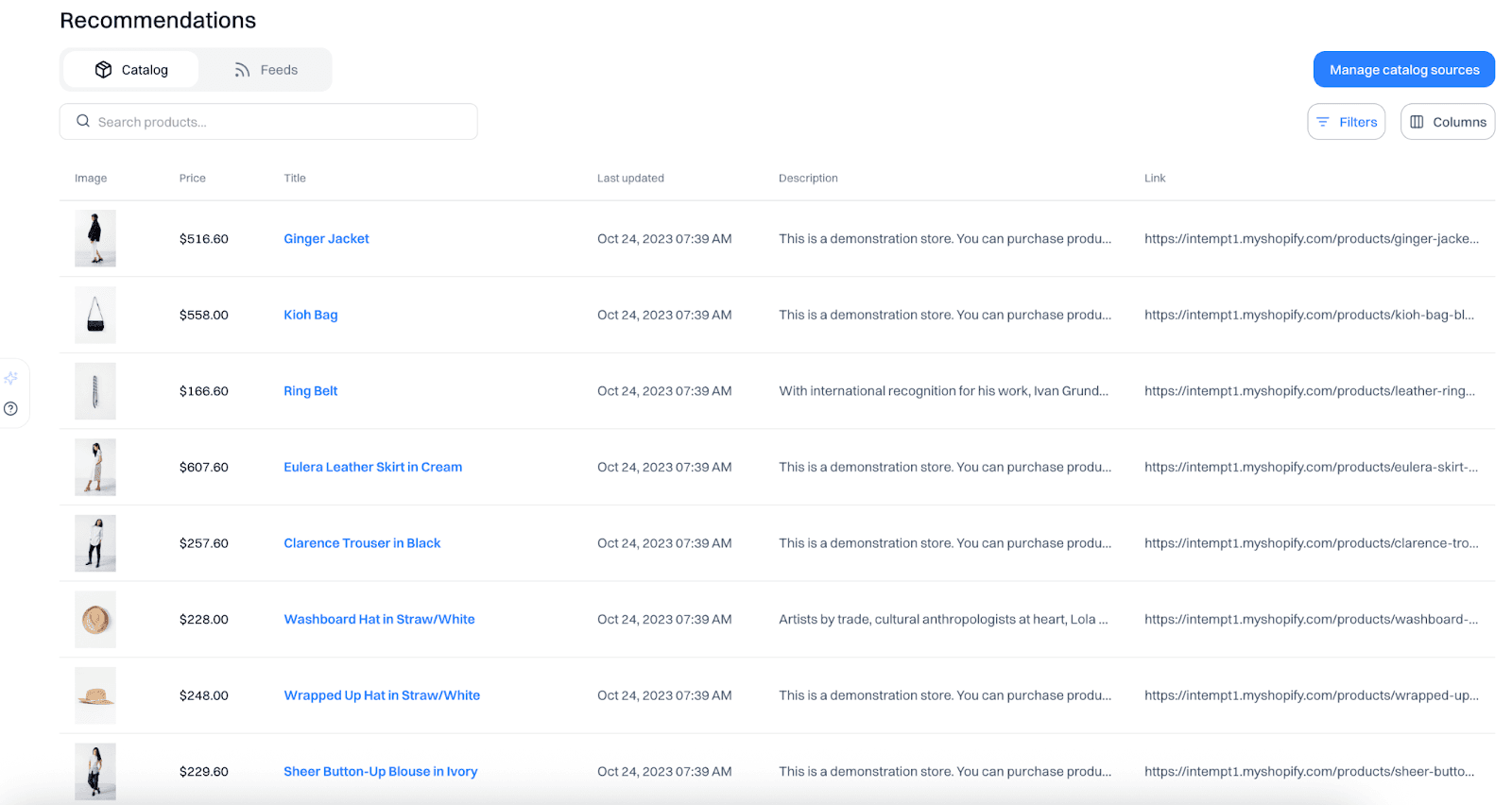
Task: Click the sparkle AI icon on left edge
Action: pos(11,378)
